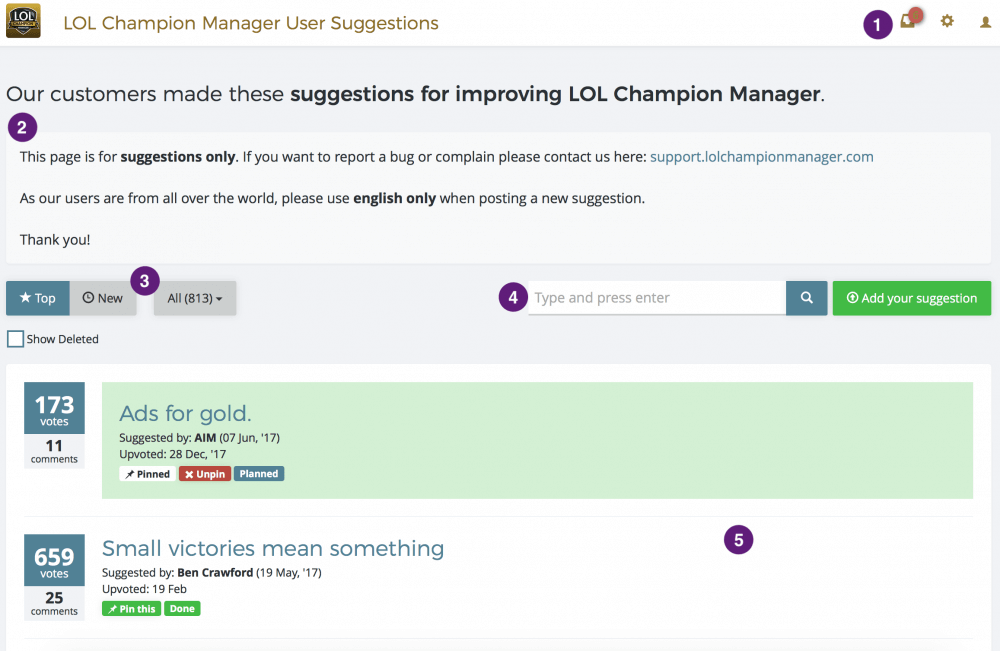
Task: Click the Planned status label
Action: pyautogui.click(x=259, y=474)
